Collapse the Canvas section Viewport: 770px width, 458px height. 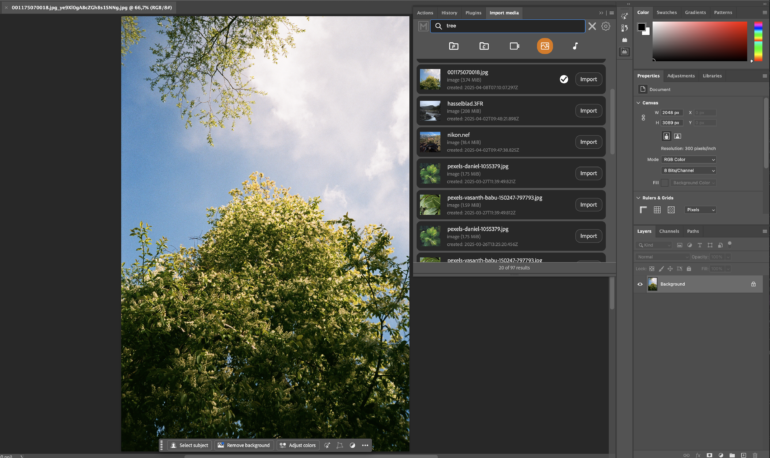pyautogui.click(x=639, y=102)
